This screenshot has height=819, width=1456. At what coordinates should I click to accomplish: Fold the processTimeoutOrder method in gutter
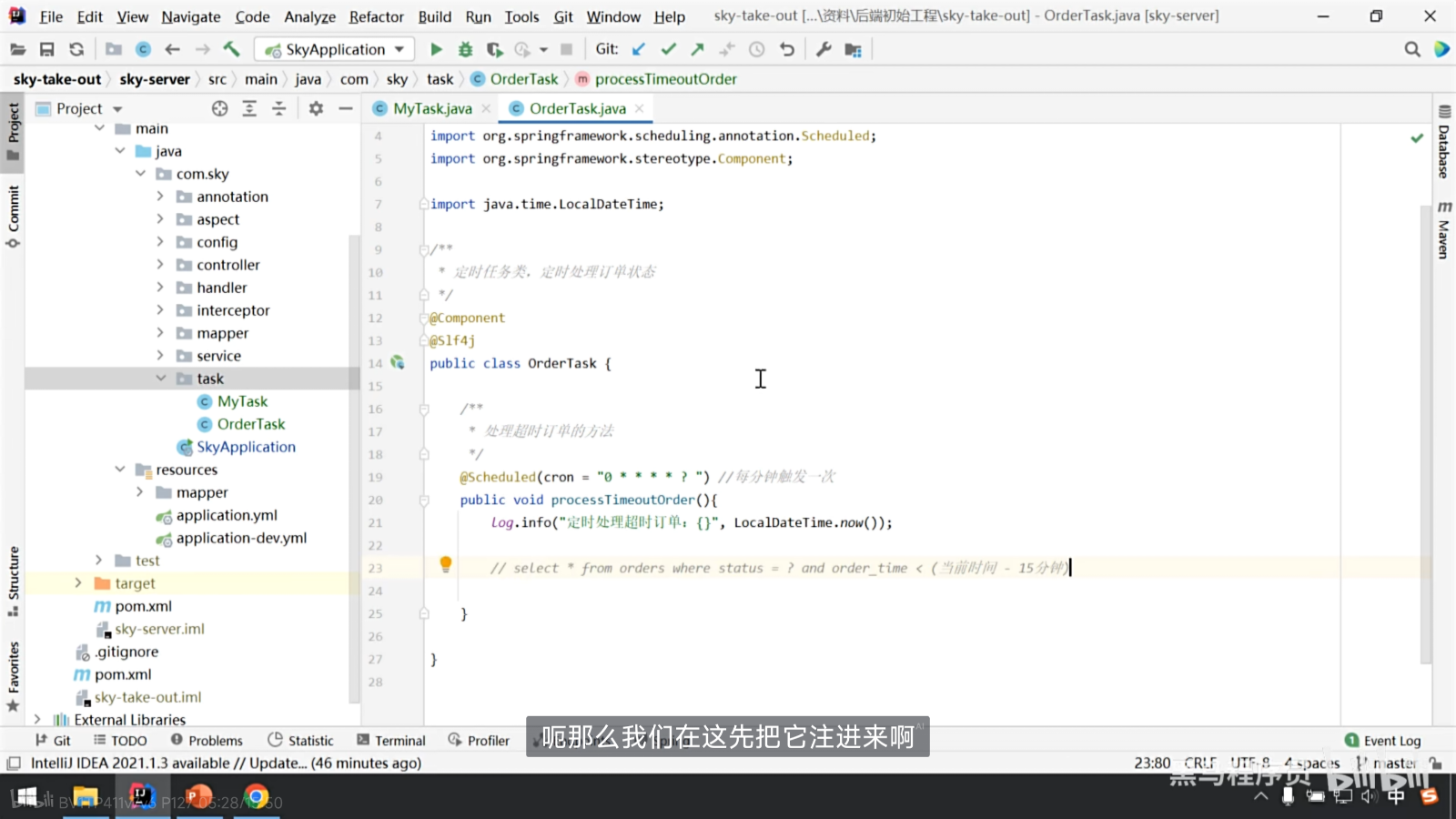[x=424, y=500]
